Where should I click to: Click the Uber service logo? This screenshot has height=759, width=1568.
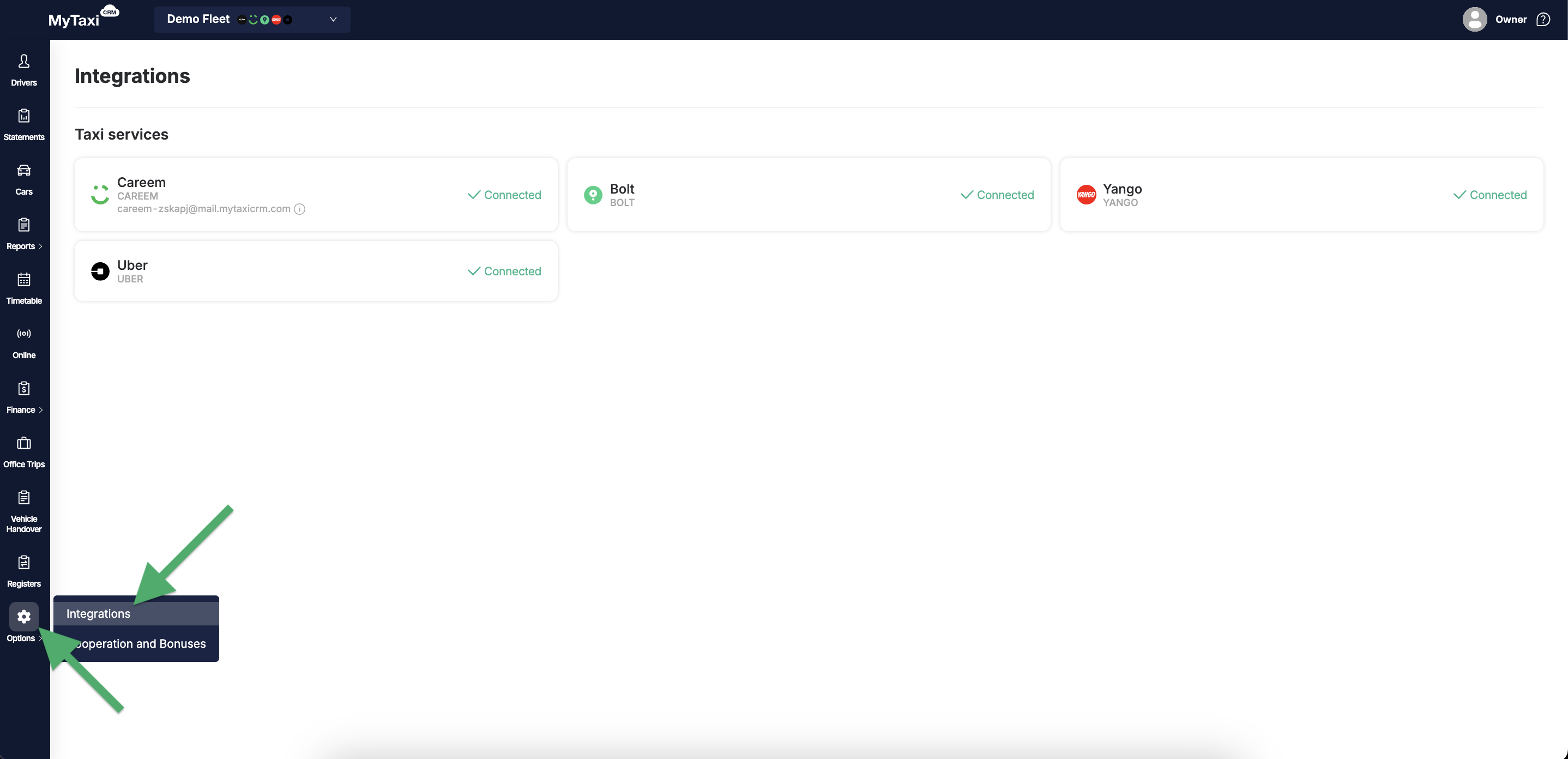(100, 271)
